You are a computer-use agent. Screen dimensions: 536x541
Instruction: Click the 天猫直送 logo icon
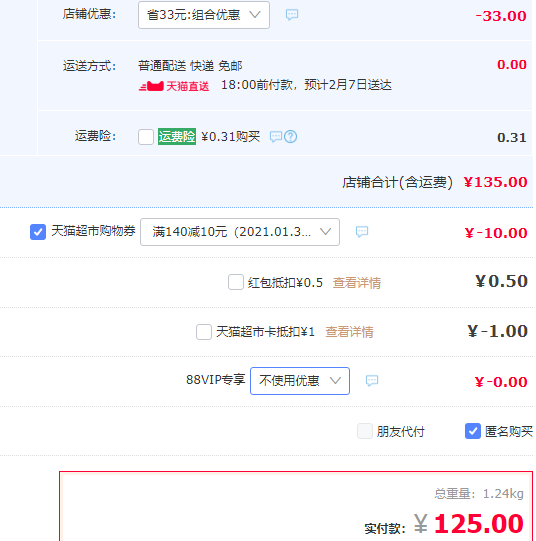(151, 86)
